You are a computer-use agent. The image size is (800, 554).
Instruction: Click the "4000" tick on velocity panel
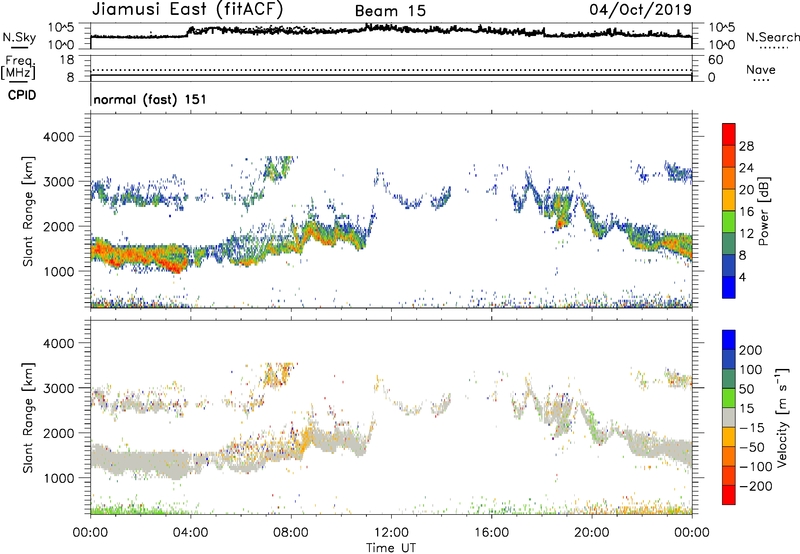[x=59, y=343]
